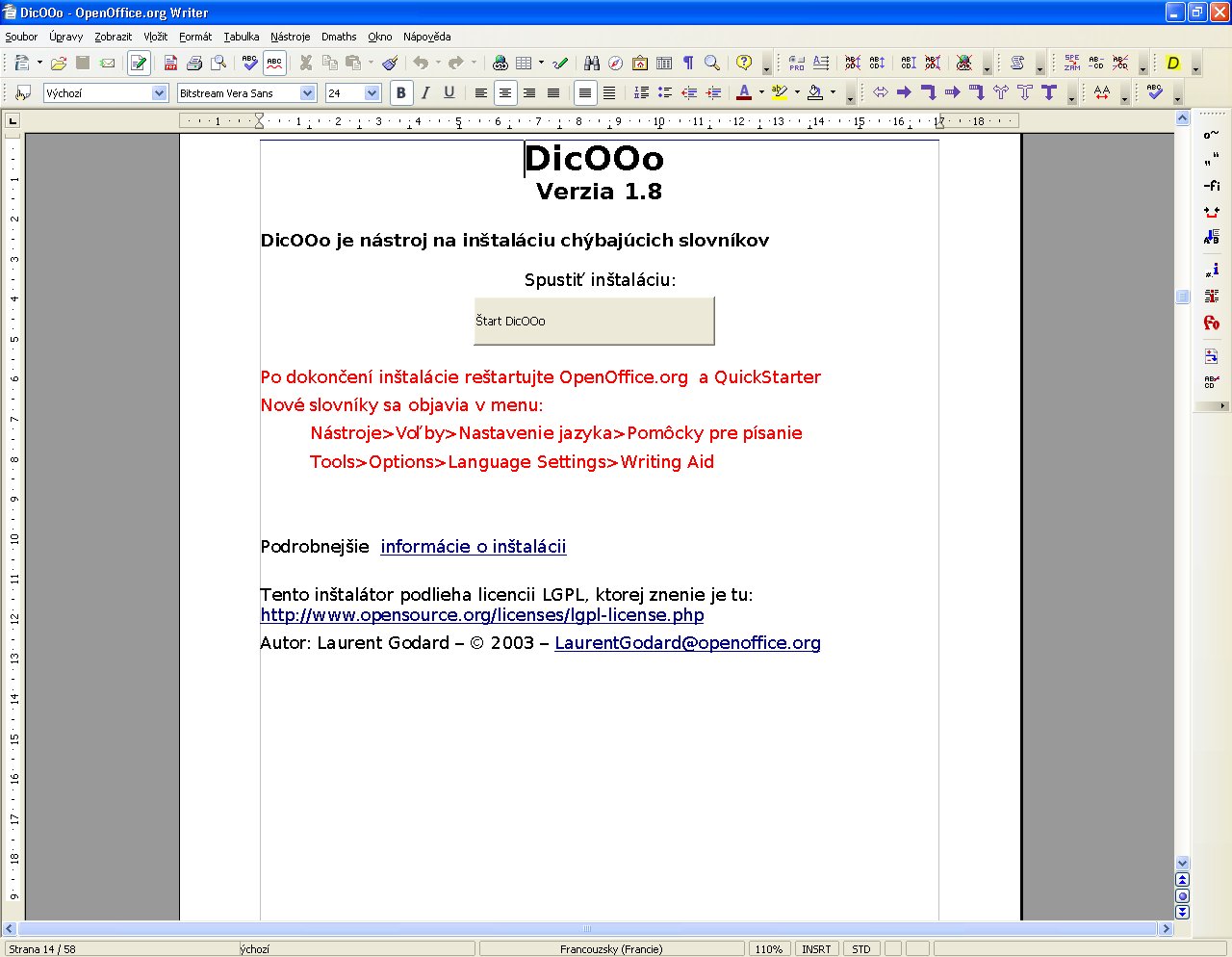Image resolution: width=1232 pixels, height=957 pixels.
Task: Send document as e-mail icon
Action: coord(107,63)
